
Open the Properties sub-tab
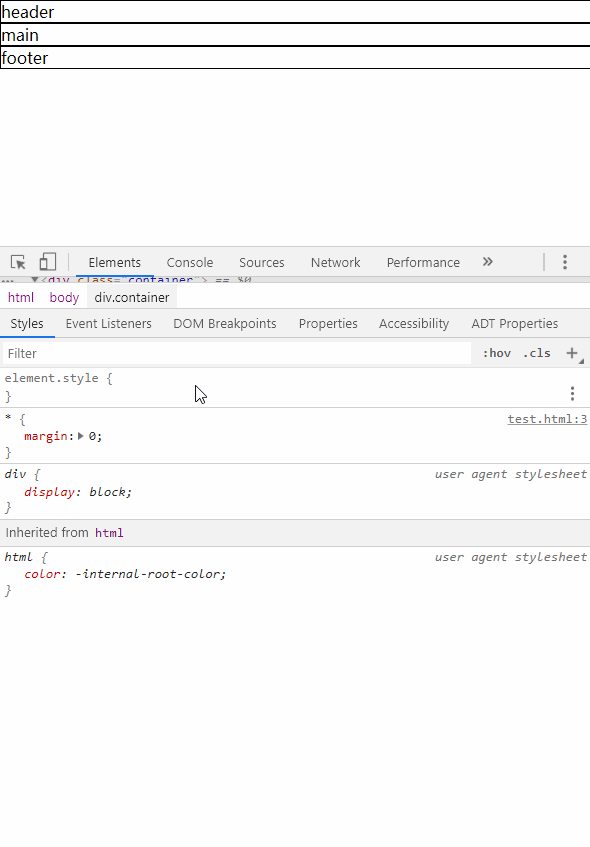pyautogui.click(x=328, y=324)
